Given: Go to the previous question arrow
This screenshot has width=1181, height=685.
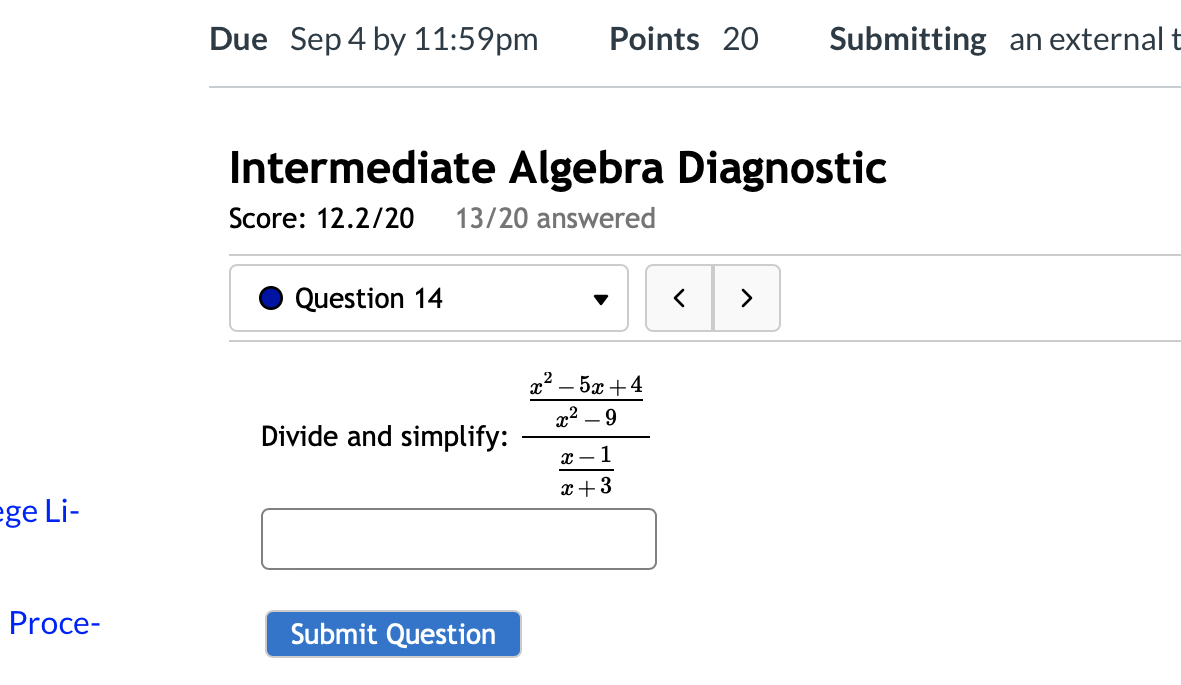Looking at the screenshot, I should tap(679, 298).
